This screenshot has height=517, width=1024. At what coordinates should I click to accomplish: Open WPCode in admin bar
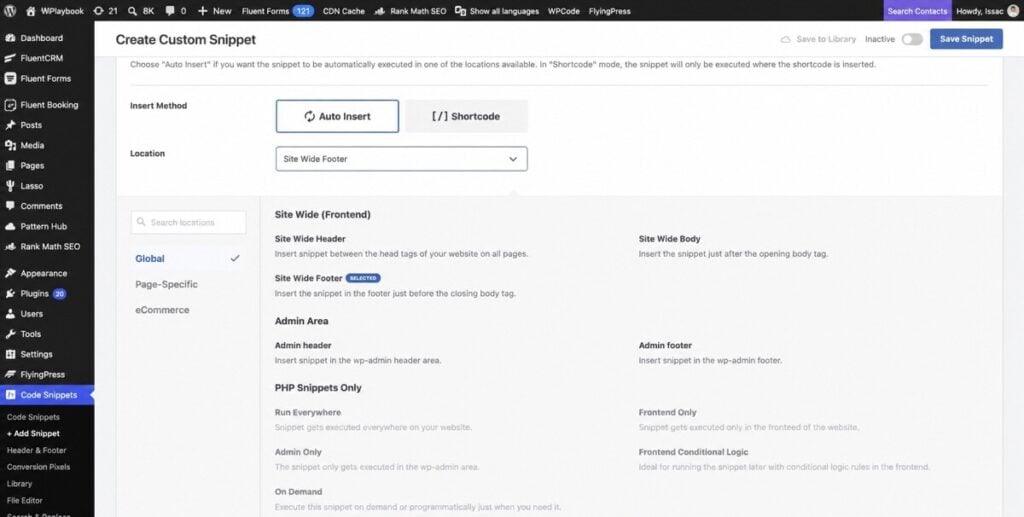564,11
